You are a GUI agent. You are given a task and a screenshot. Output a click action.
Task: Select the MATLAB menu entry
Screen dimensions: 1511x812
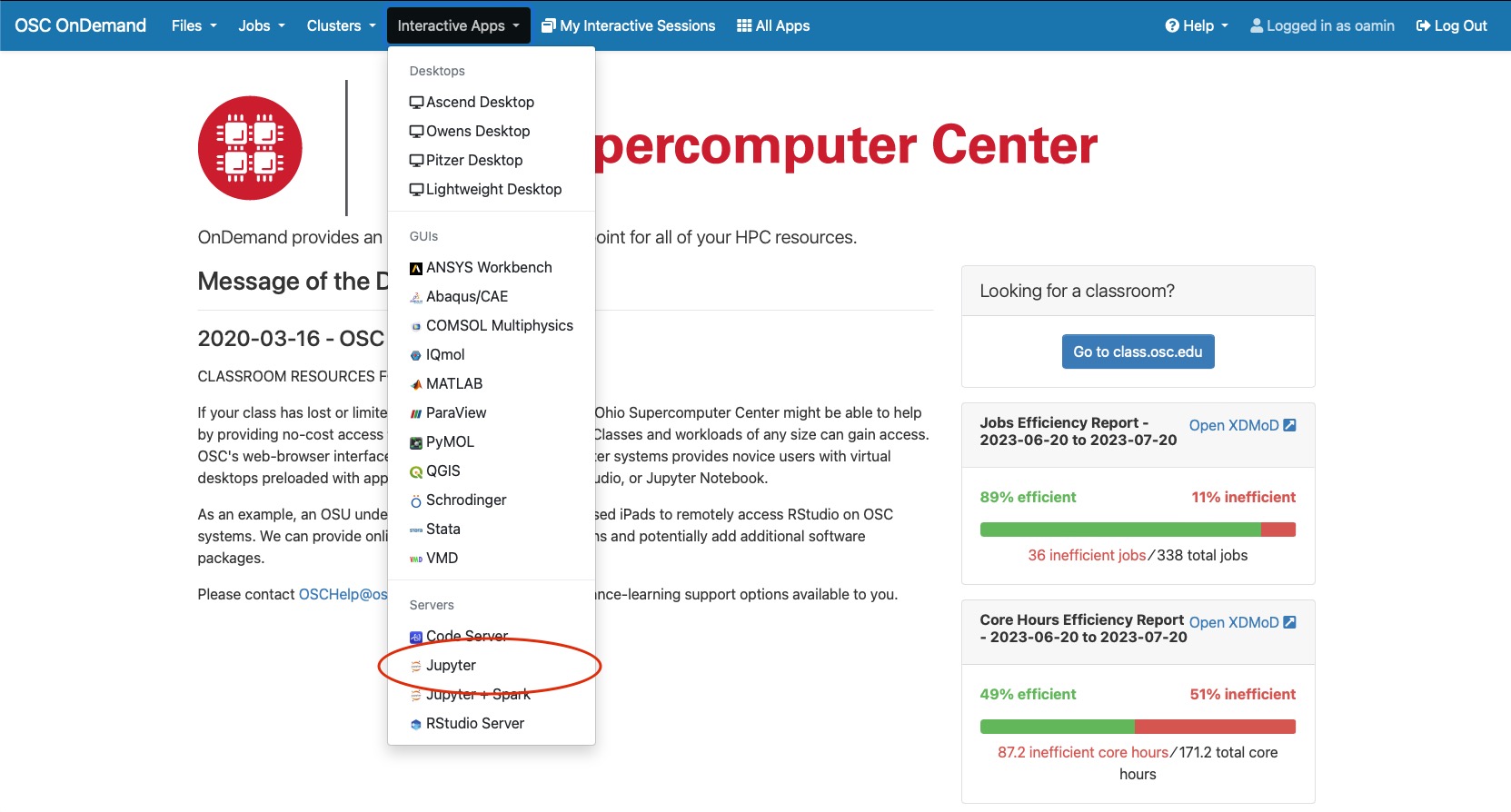(x=492, y=383)
